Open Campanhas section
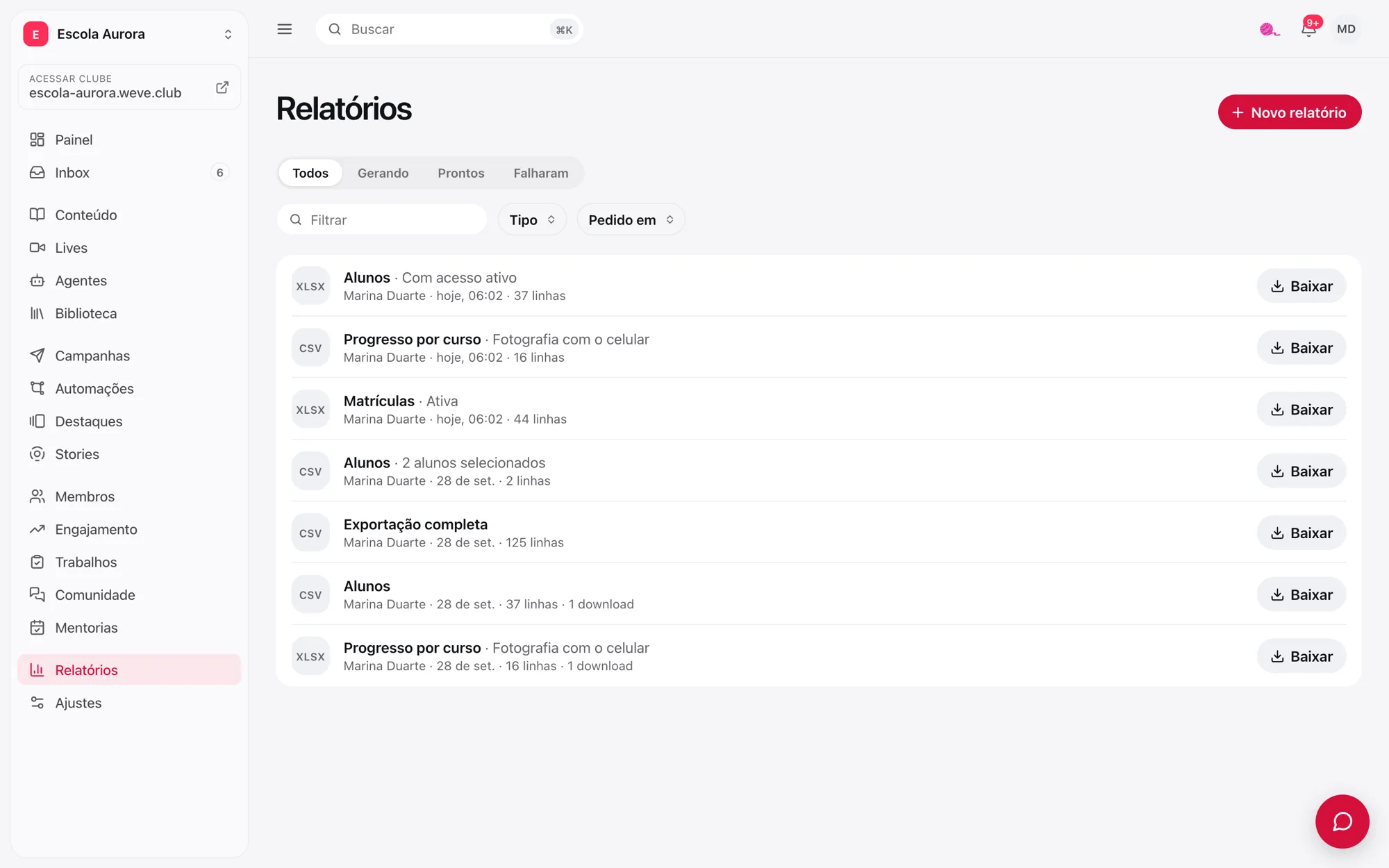The height and width of the screenshot is (868, 1389). (129, 356)
